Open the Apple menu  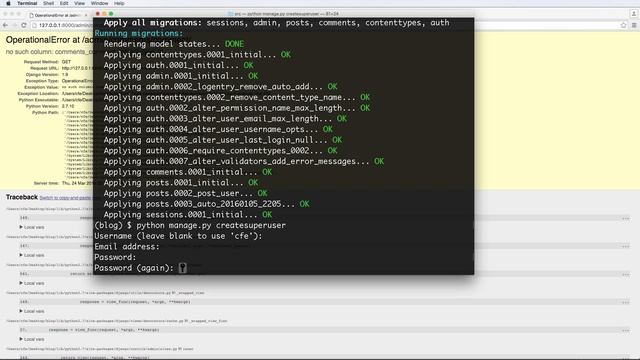pyautogui.click(x=8, y=3)
